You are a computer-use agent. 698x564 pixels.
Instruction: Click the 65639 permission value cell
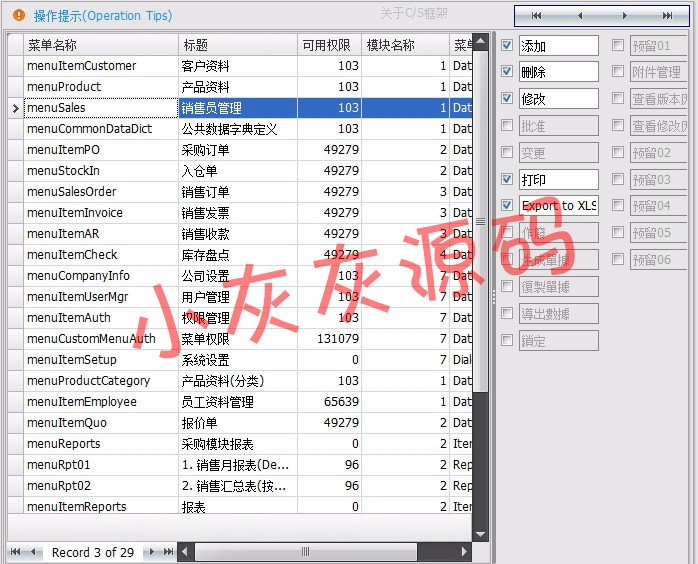329,402
